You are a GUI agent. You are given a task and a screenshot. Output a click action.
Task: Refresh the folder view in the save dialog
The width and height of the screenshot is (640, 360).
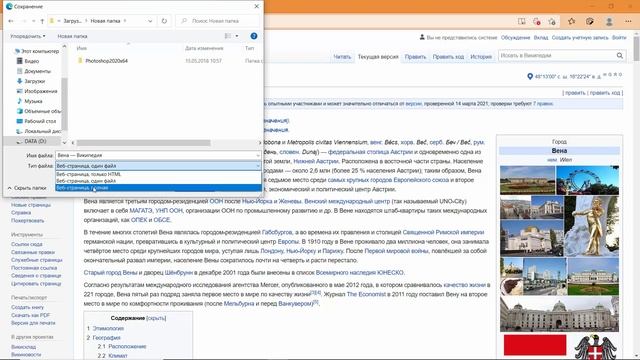[164, 21]
